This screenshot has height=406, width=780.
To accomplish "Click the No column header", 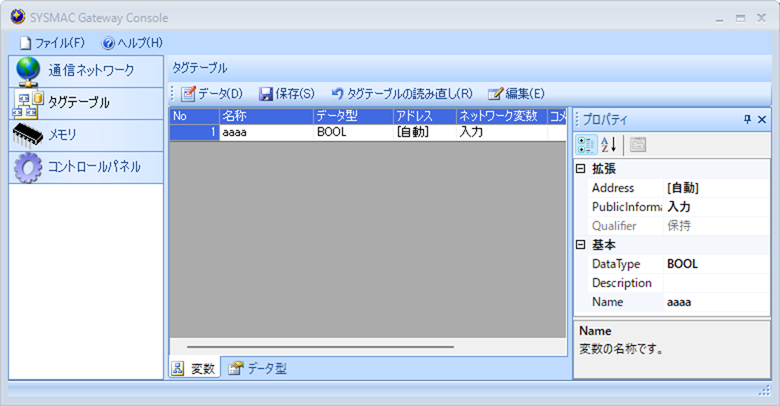I will point(195,116).
